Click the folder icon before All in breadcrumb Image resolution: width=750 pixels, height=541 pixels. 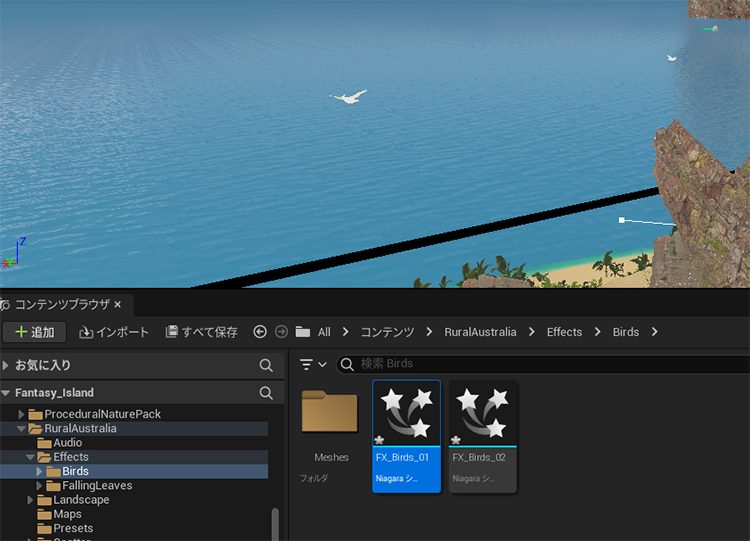point(302,332)
